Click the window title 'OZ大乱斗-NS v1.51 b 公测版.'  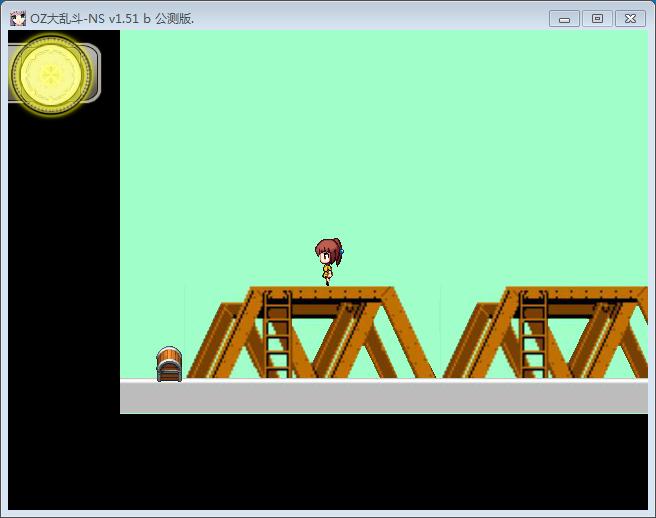click(x=112, y=19)
